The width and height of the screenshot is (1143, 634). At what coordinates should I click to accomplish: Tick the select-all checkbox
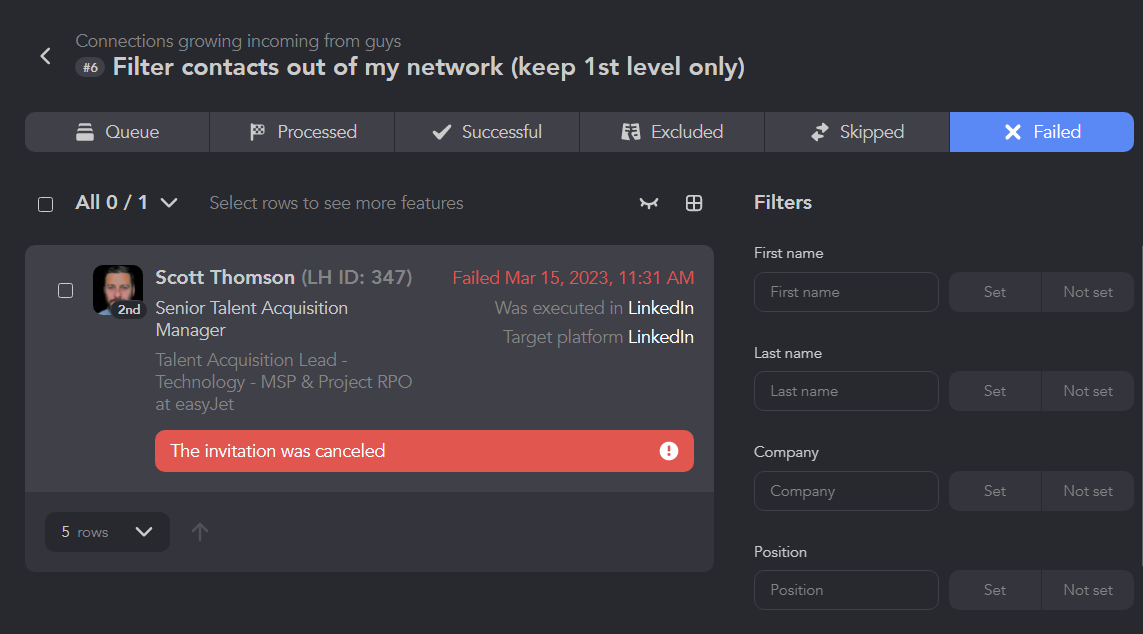pos(45,204)
